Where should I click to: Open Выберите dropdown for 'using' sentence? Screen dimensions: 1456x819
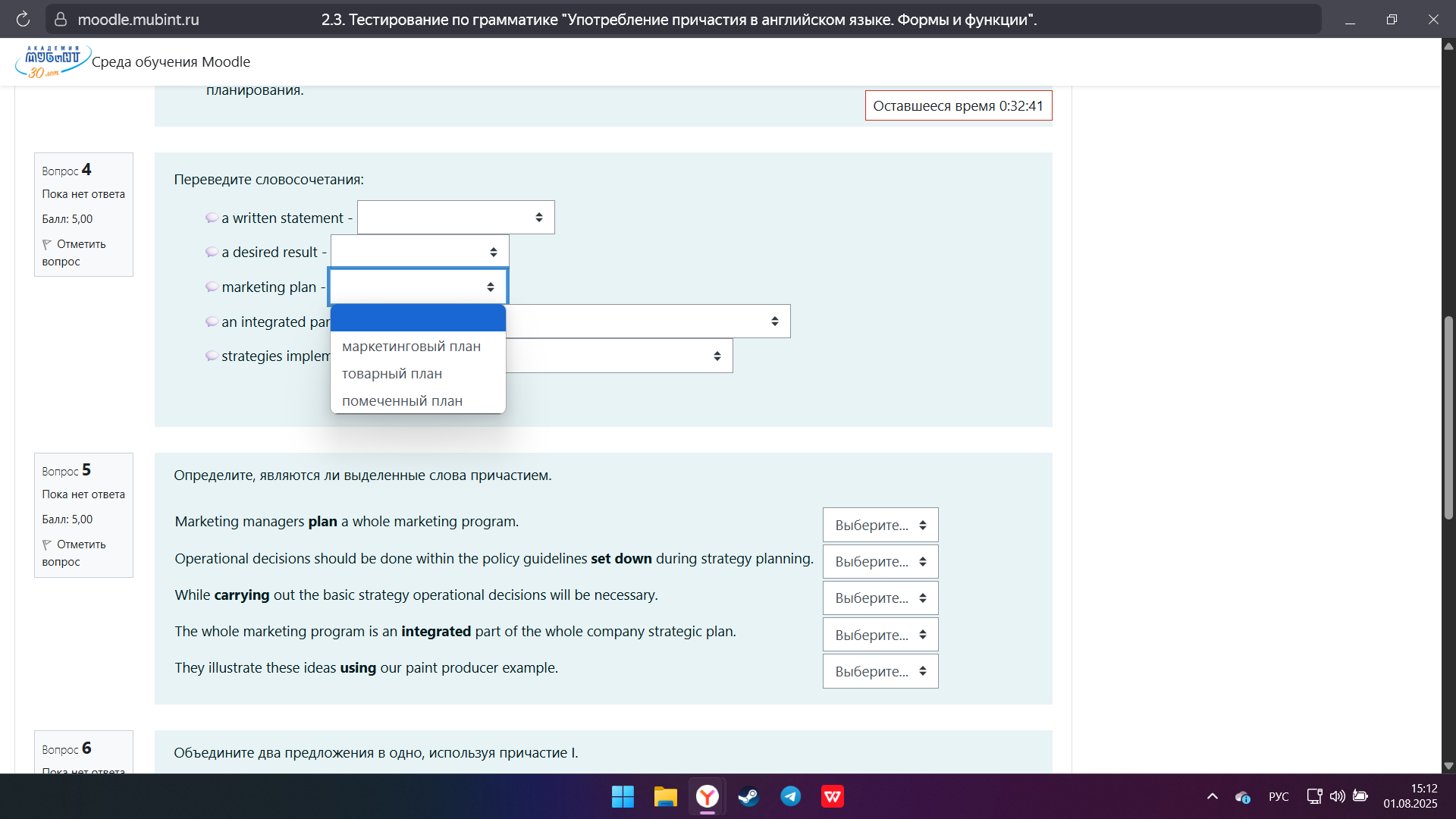pos(880,671)
